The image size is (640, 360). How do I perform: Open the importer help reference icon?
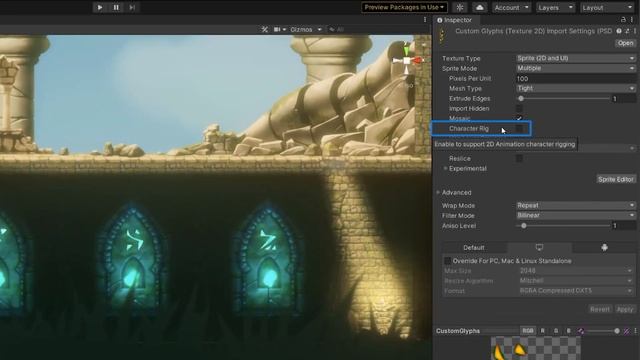tap(619, 31)
